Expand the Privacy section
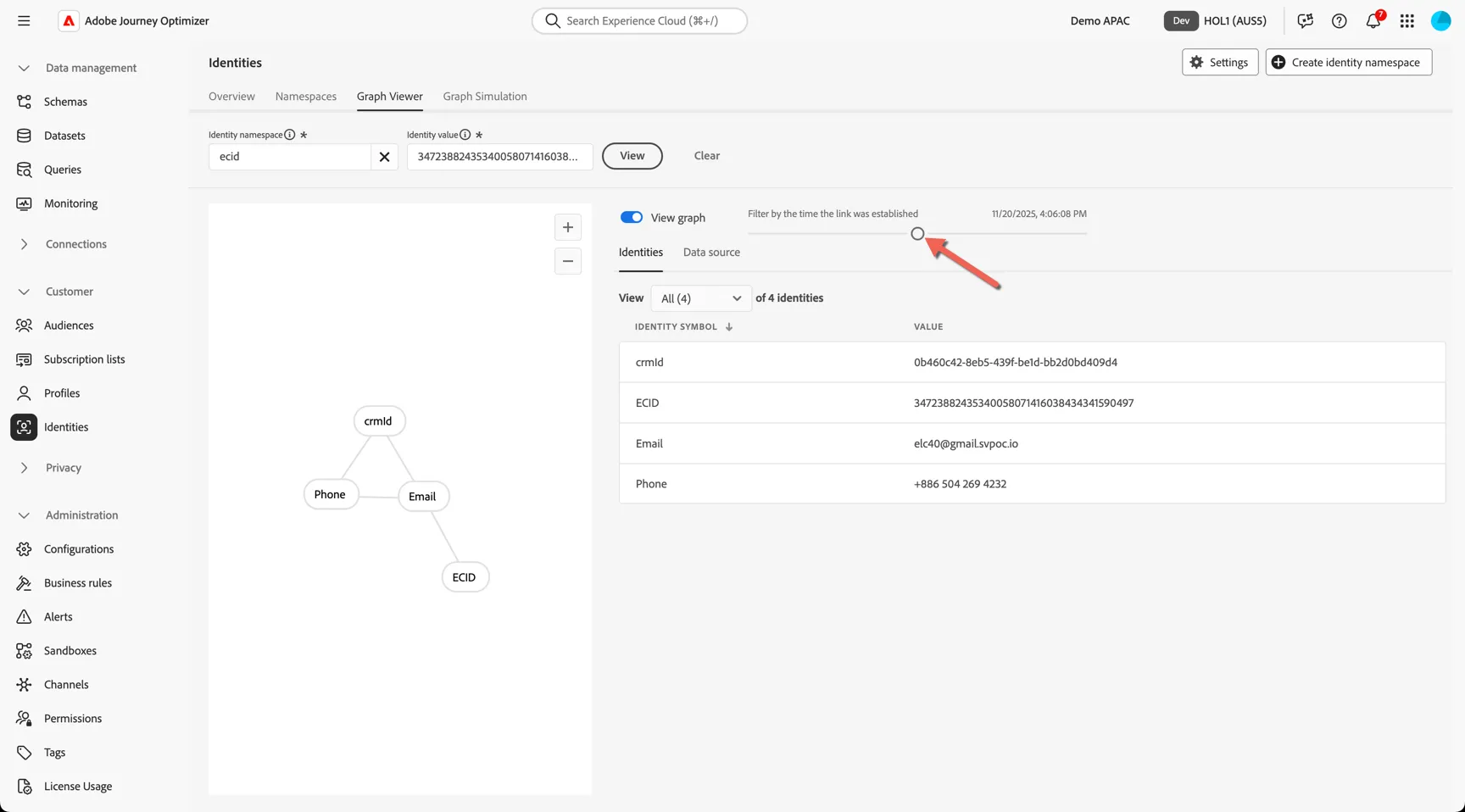This screenshot has height=812, width=1465. 24,468
